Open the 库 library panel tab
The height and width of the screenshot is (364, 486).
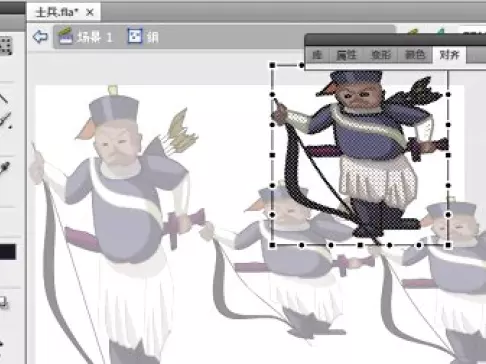coord(317,55)
